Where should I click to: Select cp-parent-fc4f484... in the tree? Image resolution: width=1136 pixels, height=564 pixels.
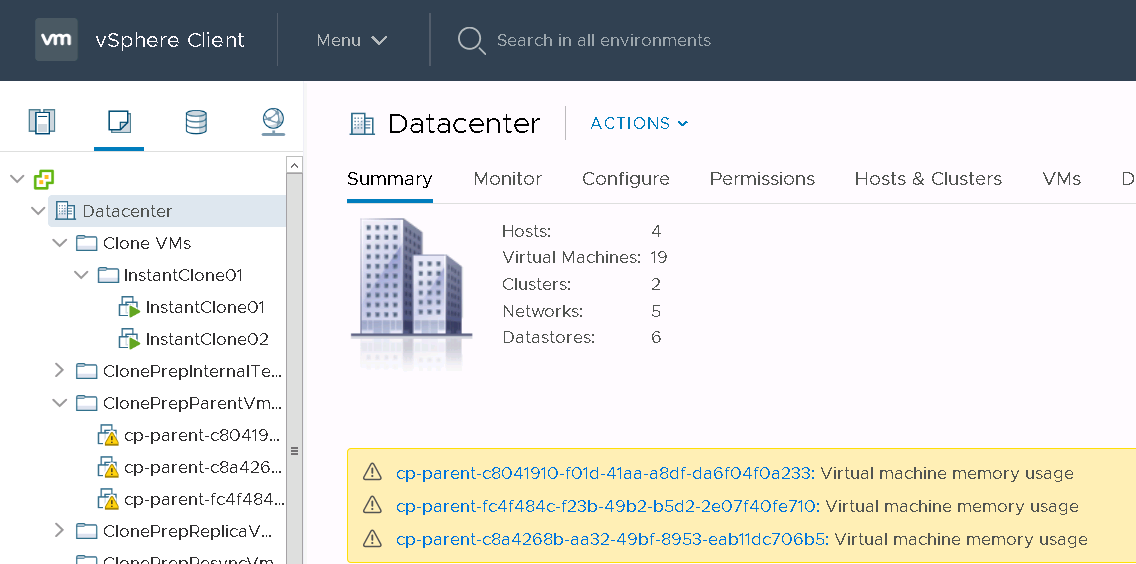point(204,499)
